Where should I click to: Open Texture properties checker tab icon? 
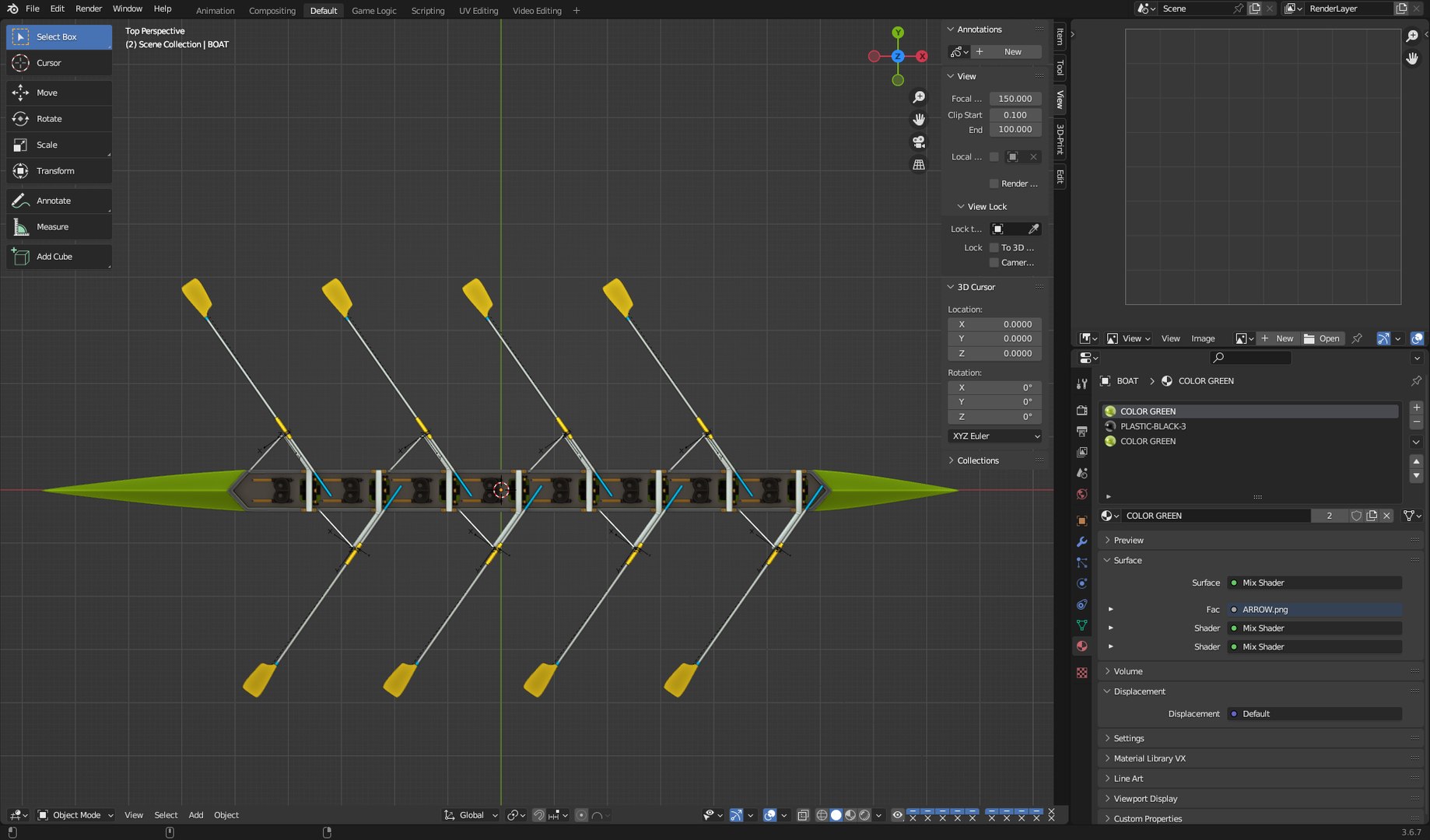(x=1081, y=673)
